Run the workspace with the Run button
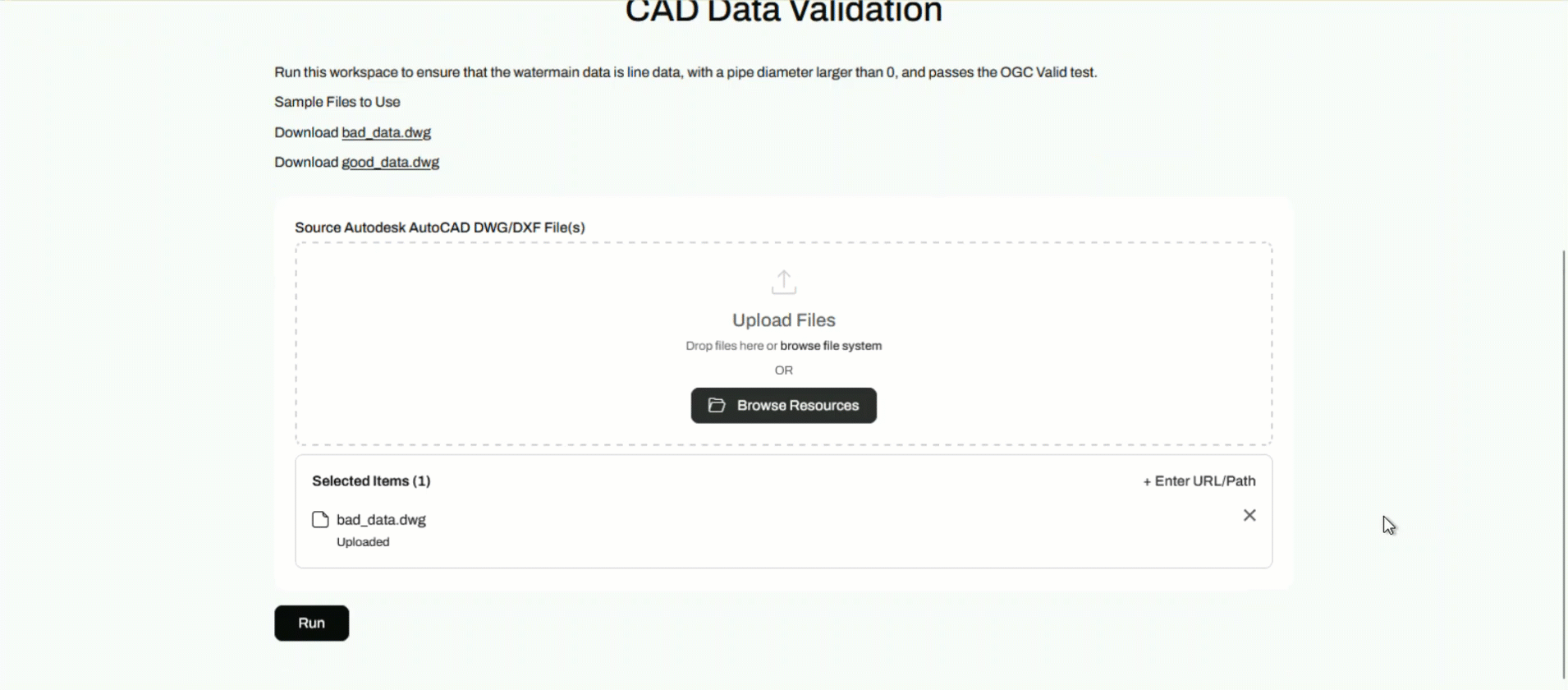Screen dimensions: 1568x690 [x=311, y=623]
